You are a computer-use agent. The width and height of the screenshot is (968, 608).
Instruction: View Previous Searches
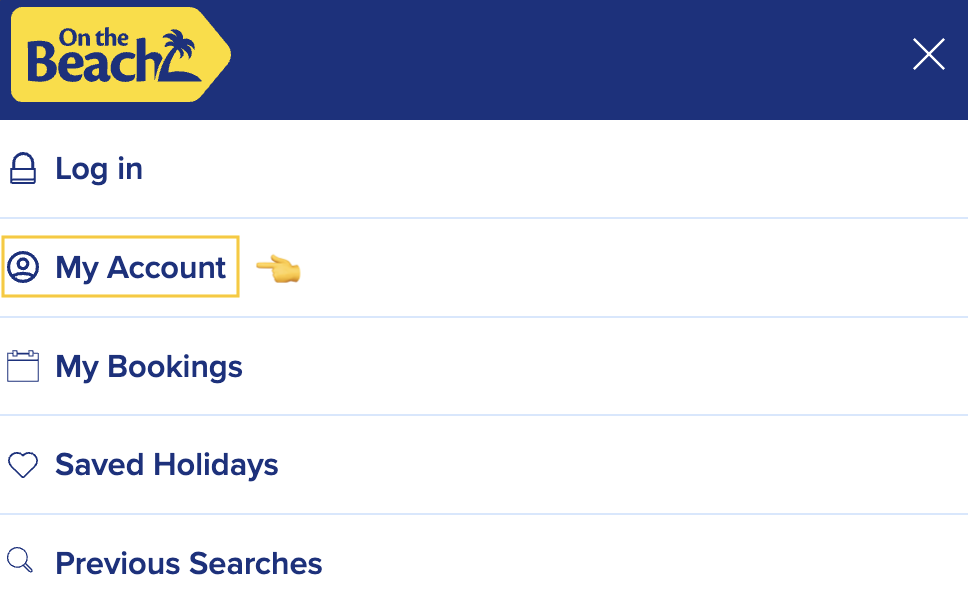click(x=189, y=563)
